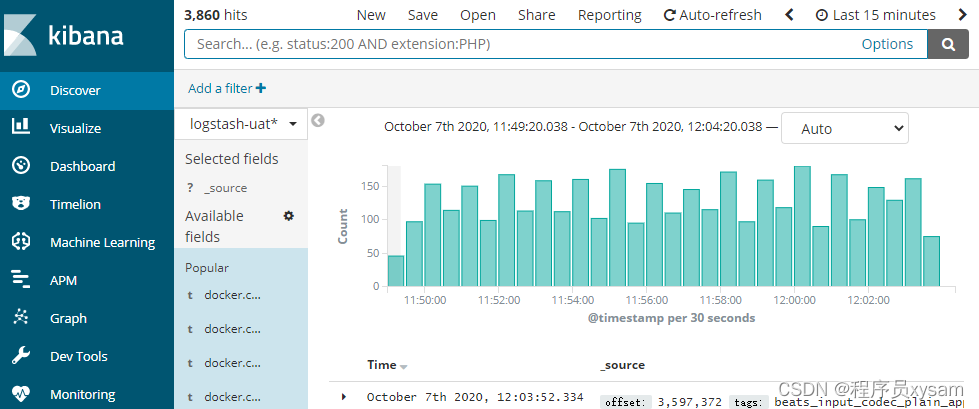Open the Timelion icon
The width and height of the screenshot is (979, 409).
point(21,204)
